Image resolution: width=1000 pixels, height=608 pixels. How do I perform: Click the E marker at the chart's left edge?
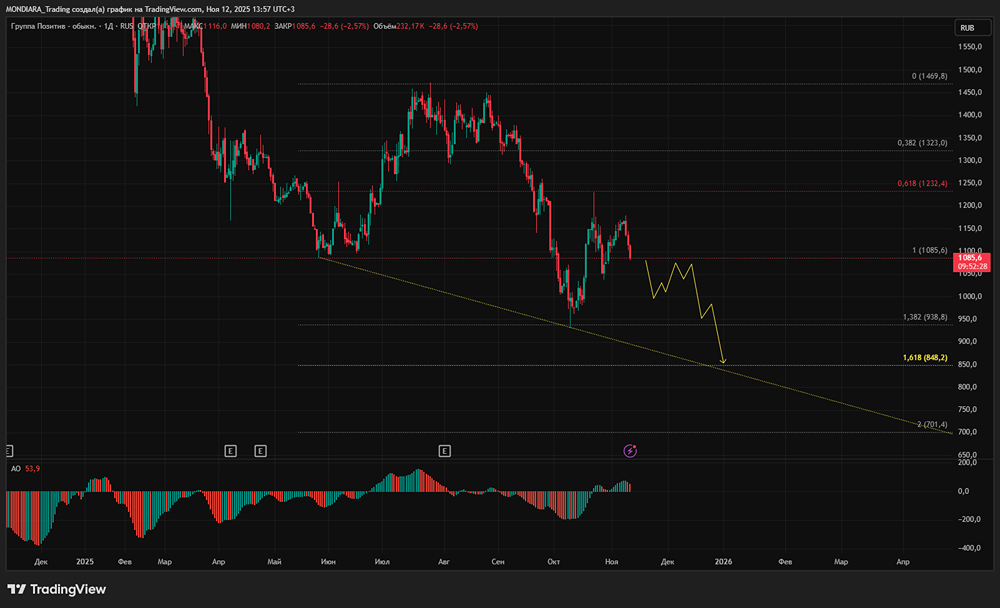pos(10,451)
